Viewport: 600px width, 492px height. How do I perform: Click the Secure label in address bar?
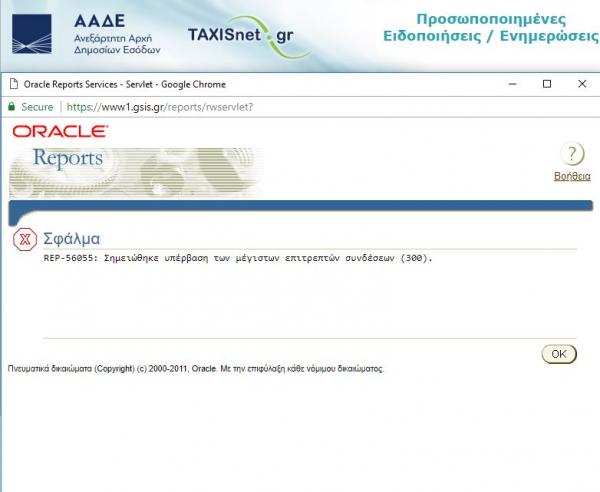[x=37, y=107]
